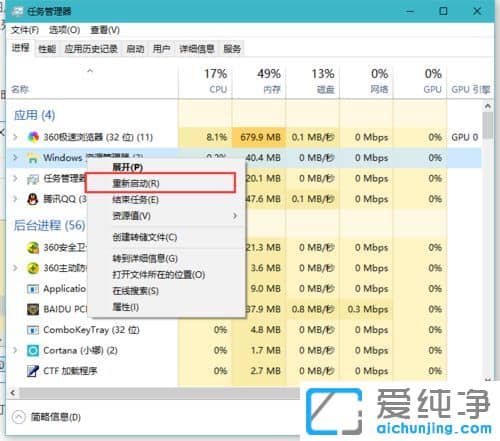Select the CTF 加载程序 row name
This screenshot has height=441, width=500.
[70, 371]
